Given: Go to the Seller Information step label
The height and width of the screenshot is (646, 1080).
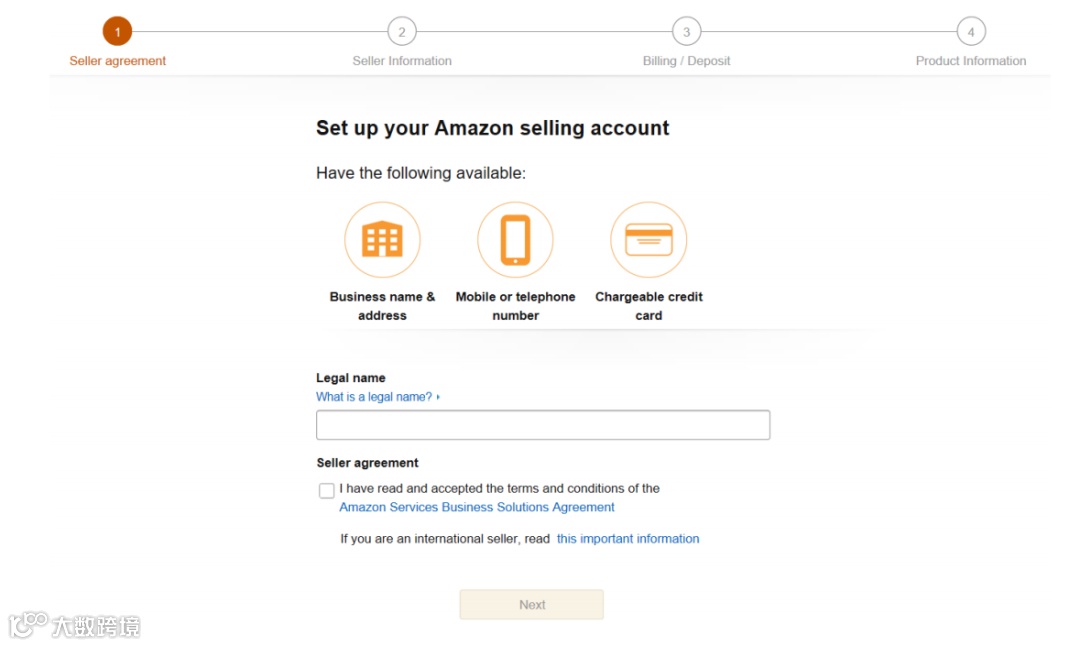Looking at the screenshot, I should click(x=402, y=61).
